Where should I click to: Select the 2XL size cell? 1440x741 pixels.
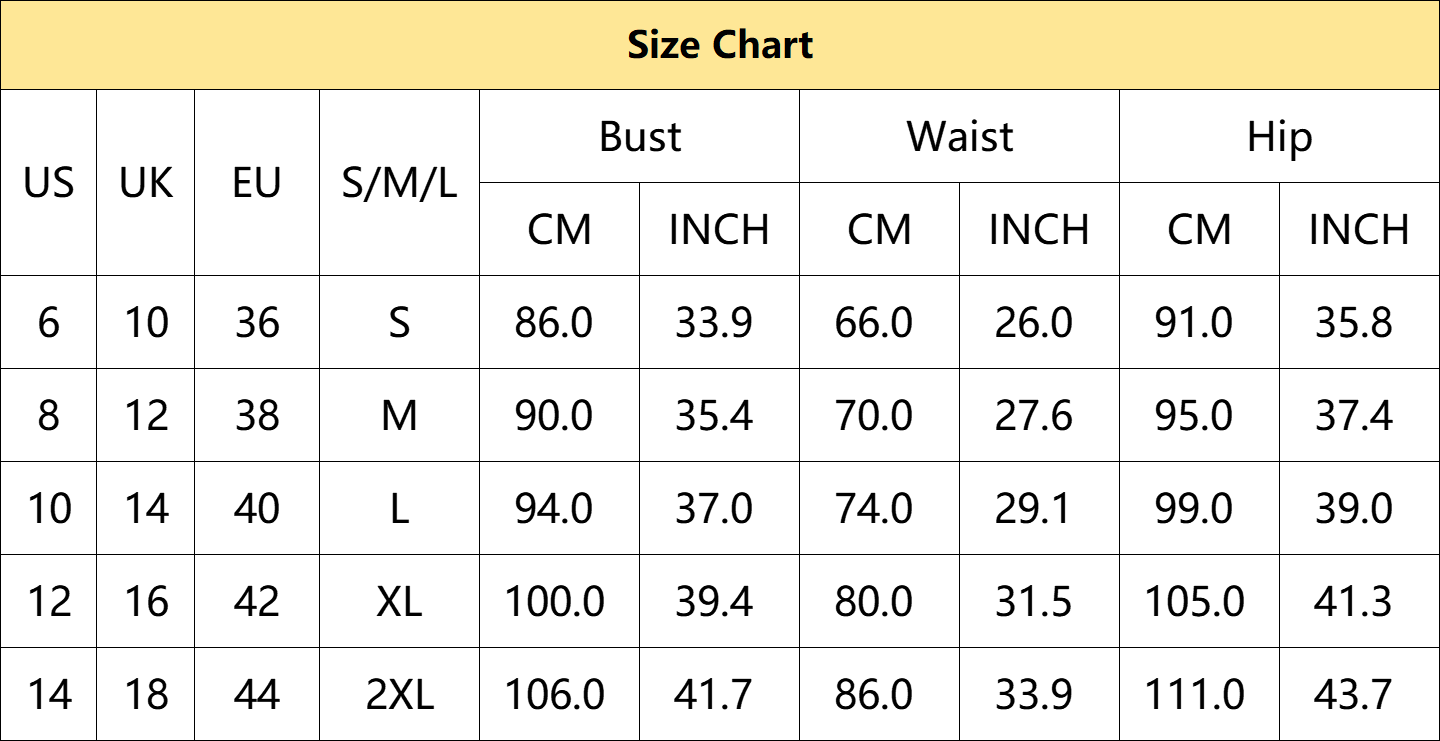tap(399, 694)
